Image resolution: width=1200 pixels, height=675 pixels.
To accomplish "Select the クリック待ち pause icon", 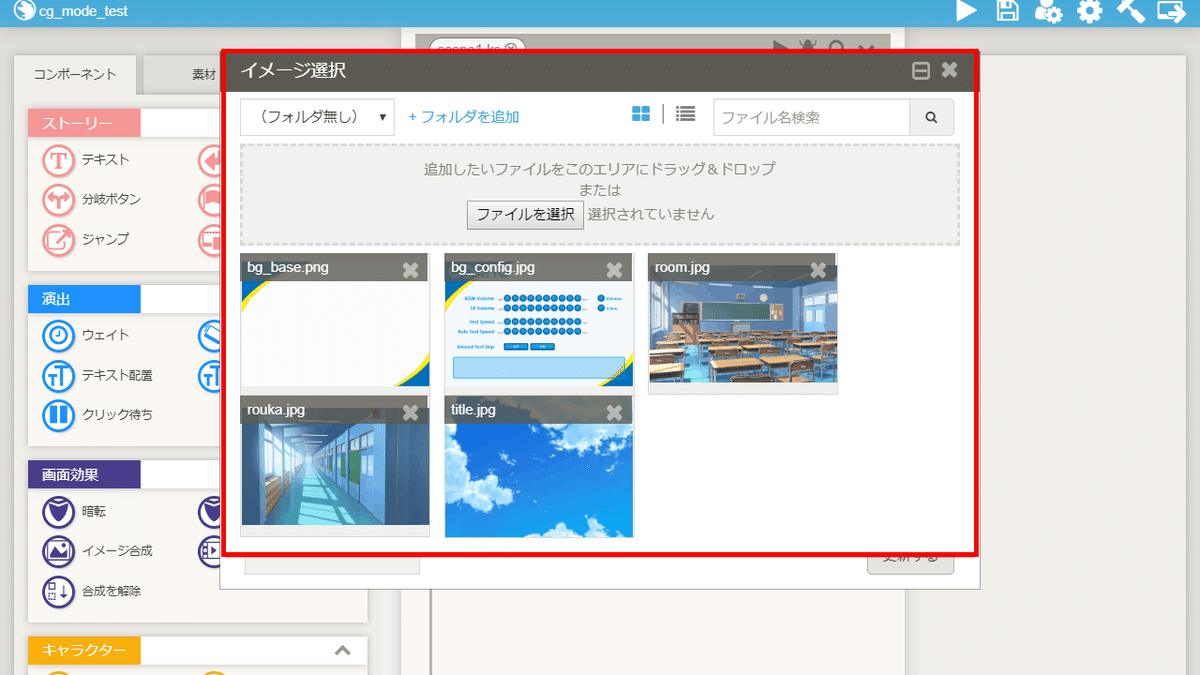I will pos(59,414).
